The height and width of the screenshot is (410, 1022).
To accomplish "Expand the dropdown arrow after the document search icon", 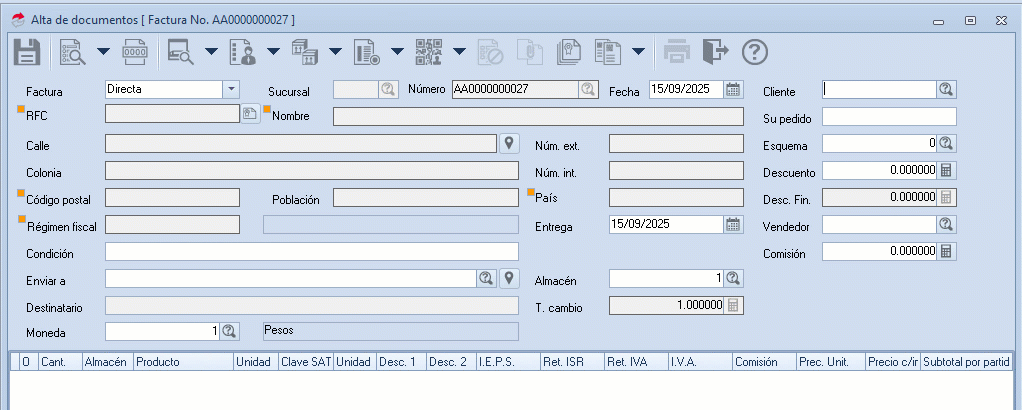I will coord(102,51).
